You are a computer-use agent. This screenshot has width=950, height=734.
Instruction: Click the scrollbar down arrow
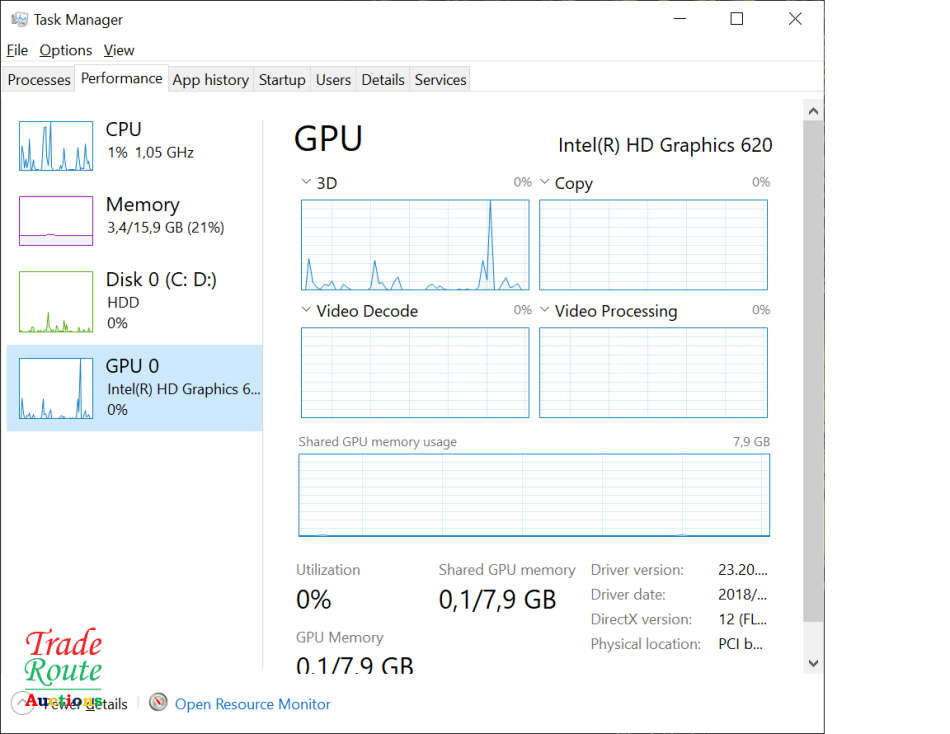813,662
